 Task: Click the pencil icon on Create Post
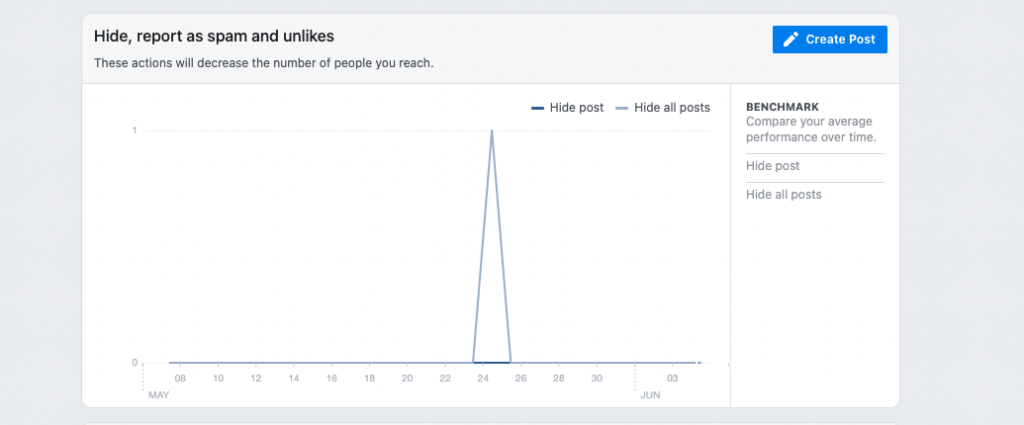pyautogui.click(x=791, y=39)
